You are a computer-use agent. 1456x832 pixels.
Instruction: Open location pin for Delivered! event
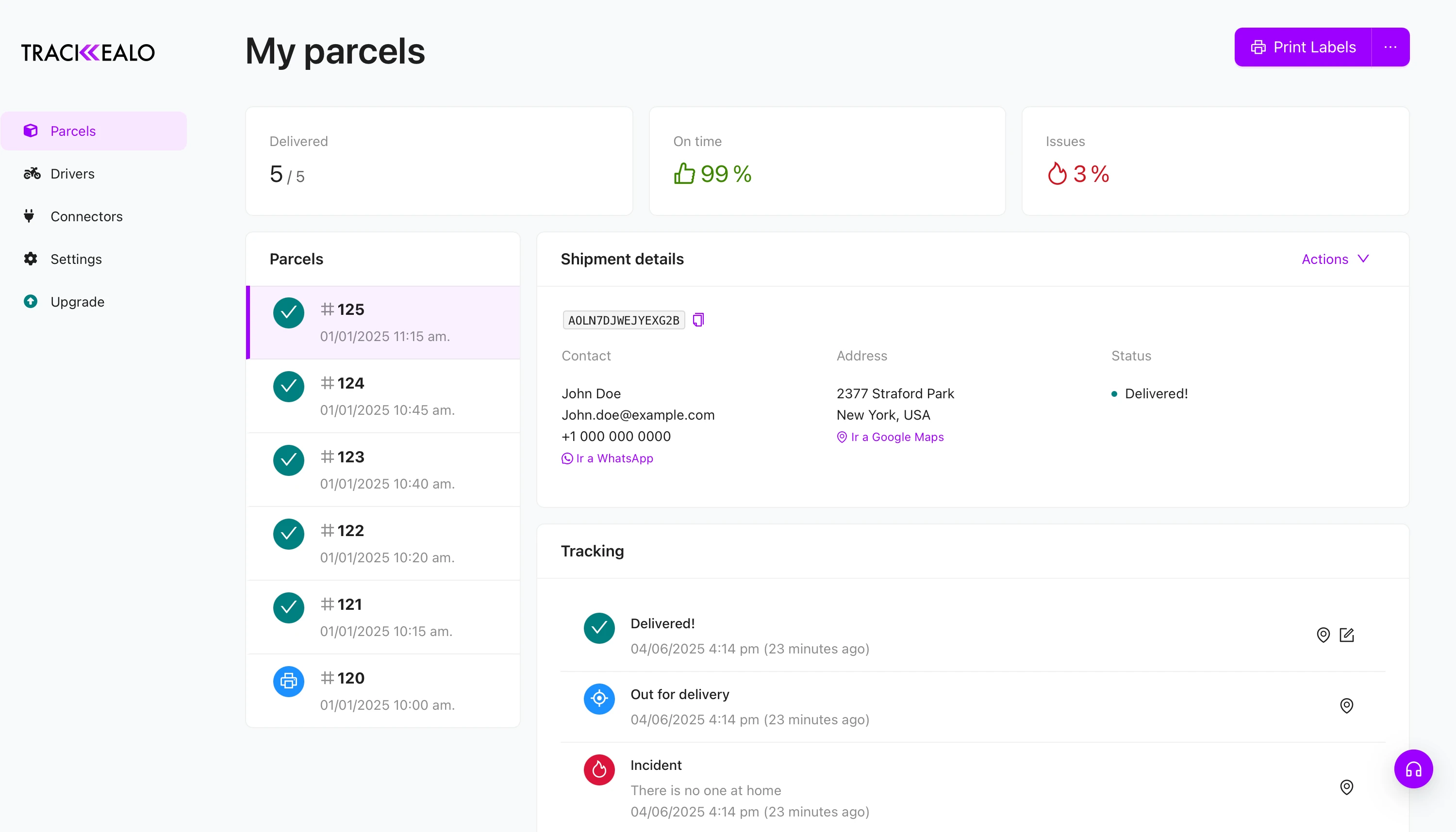point(1323,635)
